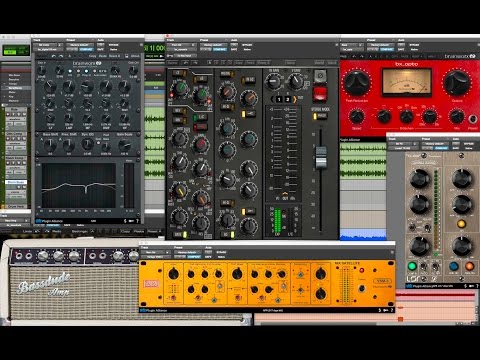
Task: Click the Pro Tools main counter display
Action: (155, 48)
